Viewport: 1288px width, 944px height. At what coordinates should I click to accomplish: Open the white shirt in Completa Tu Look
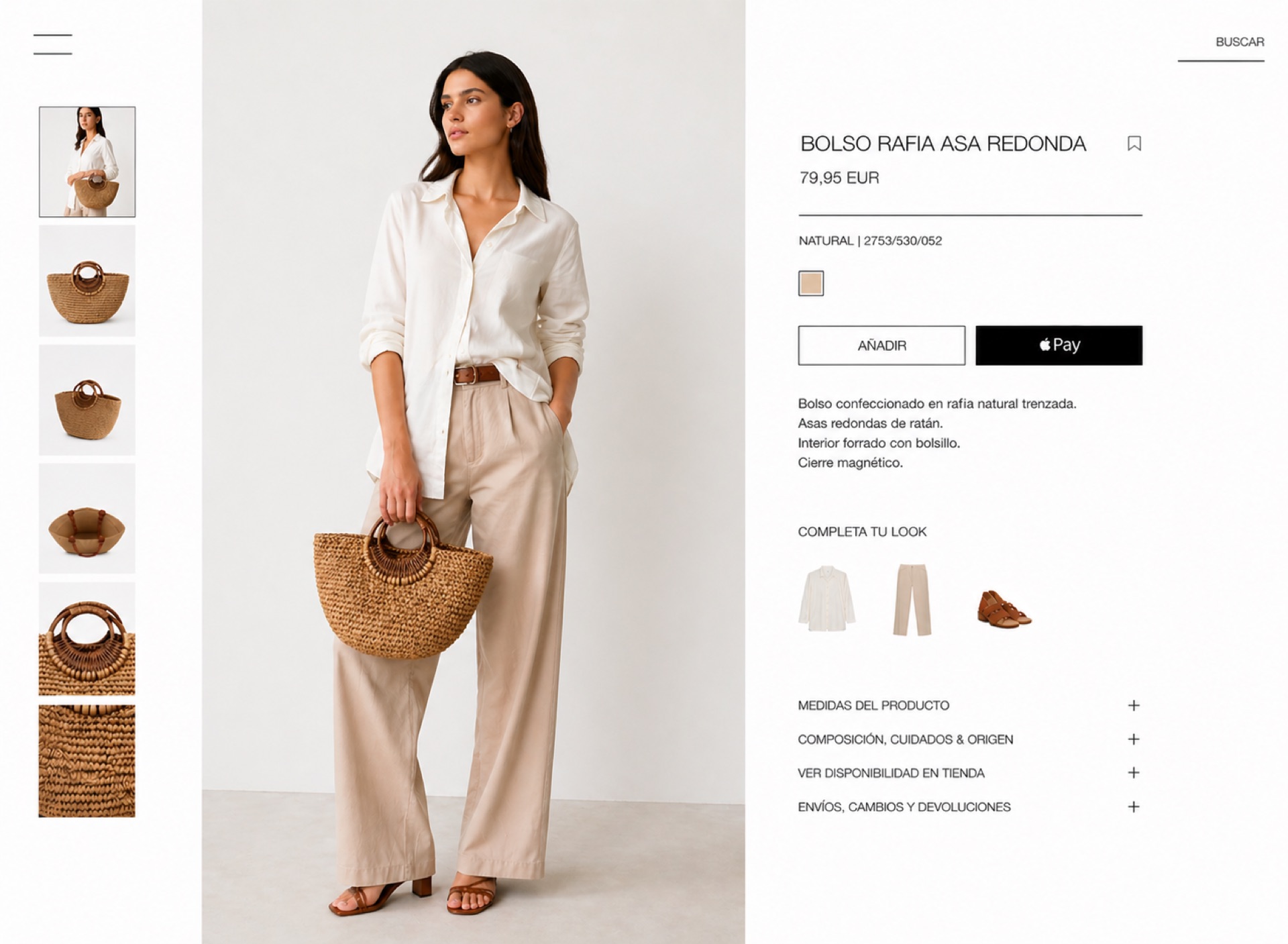tap(826, 598)
